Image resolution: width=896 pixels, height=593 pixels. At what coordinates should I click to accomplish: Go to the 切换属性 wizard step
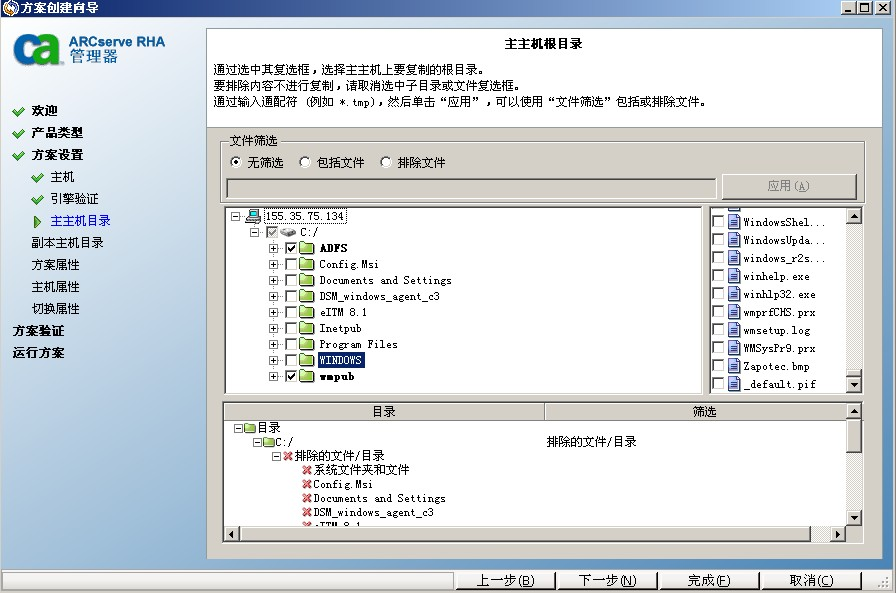[x=55, y=308]
